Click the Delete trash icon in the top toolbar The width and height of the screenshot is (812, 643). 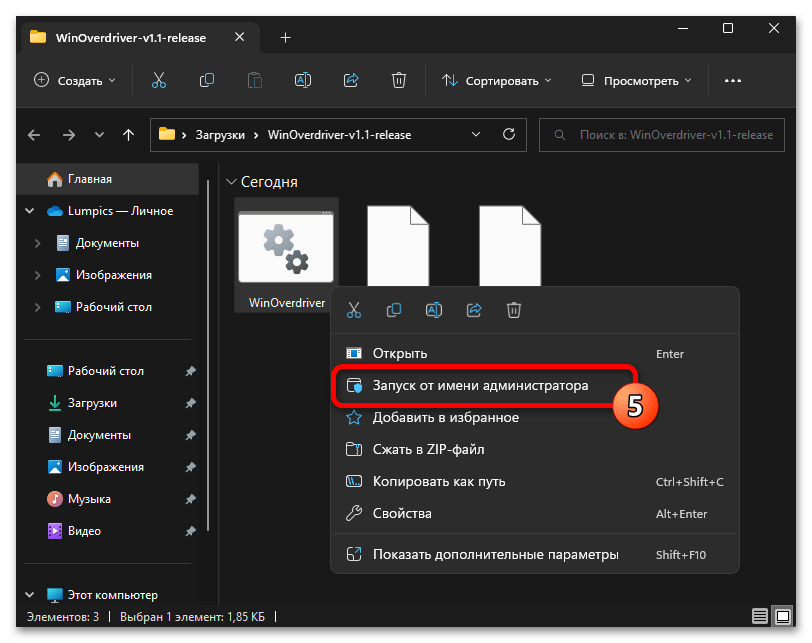tap(399, 80)
